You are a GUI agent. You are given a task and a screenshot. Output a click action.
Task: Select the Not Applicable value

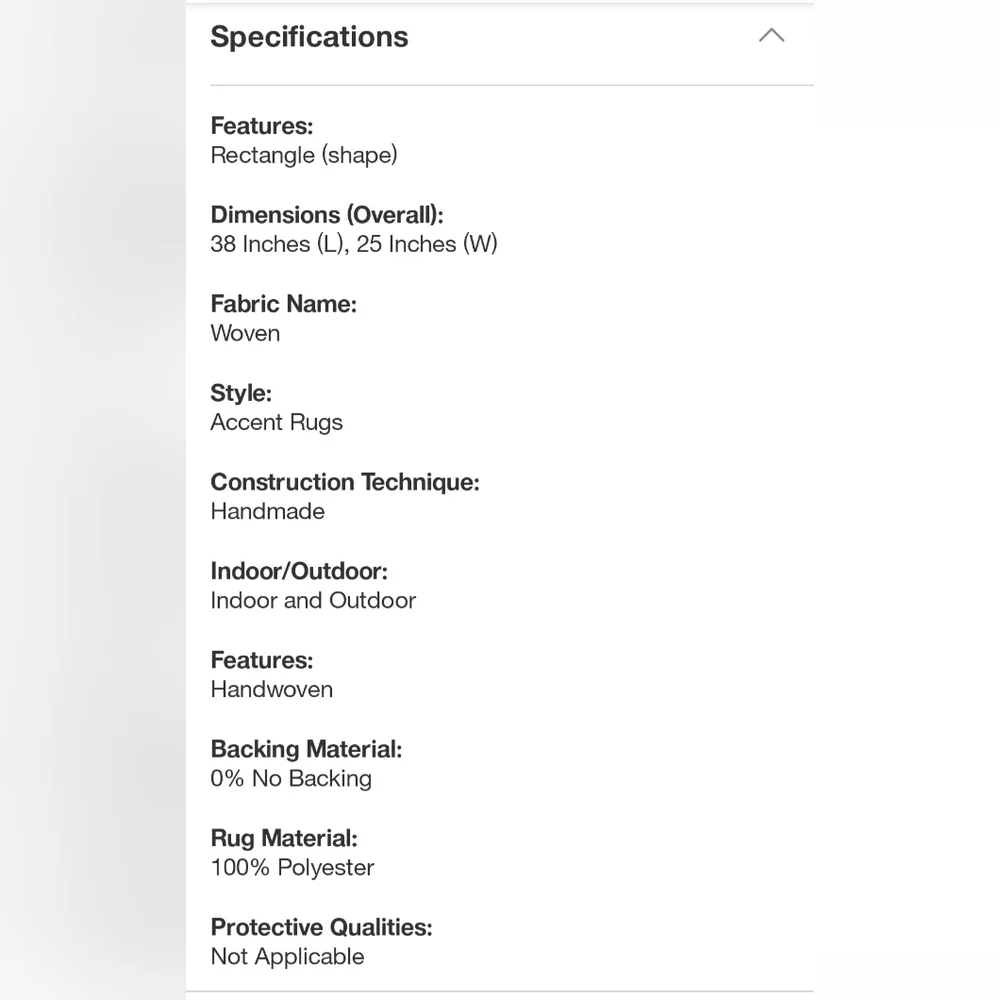tap(288, 957)
